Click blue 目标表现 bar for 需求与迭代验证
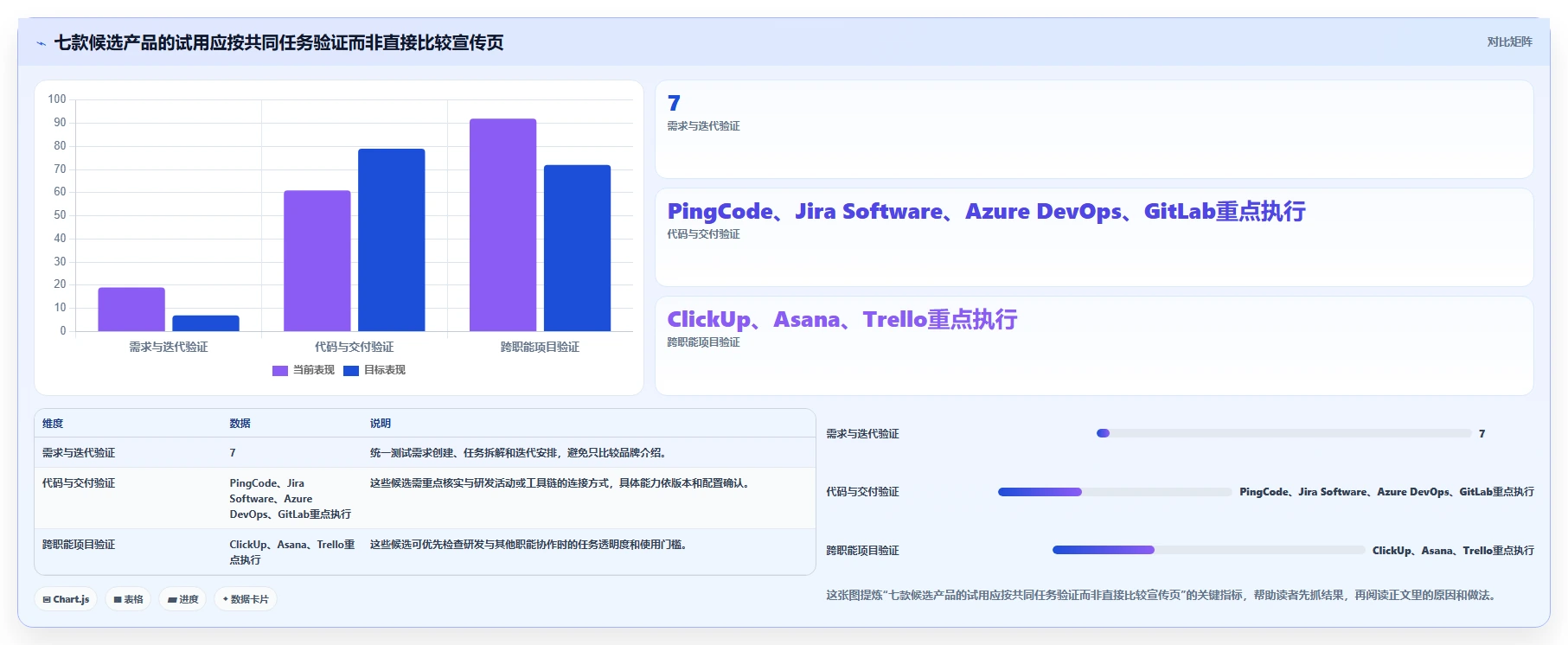The image size is (1568, 645). (206, 323)
